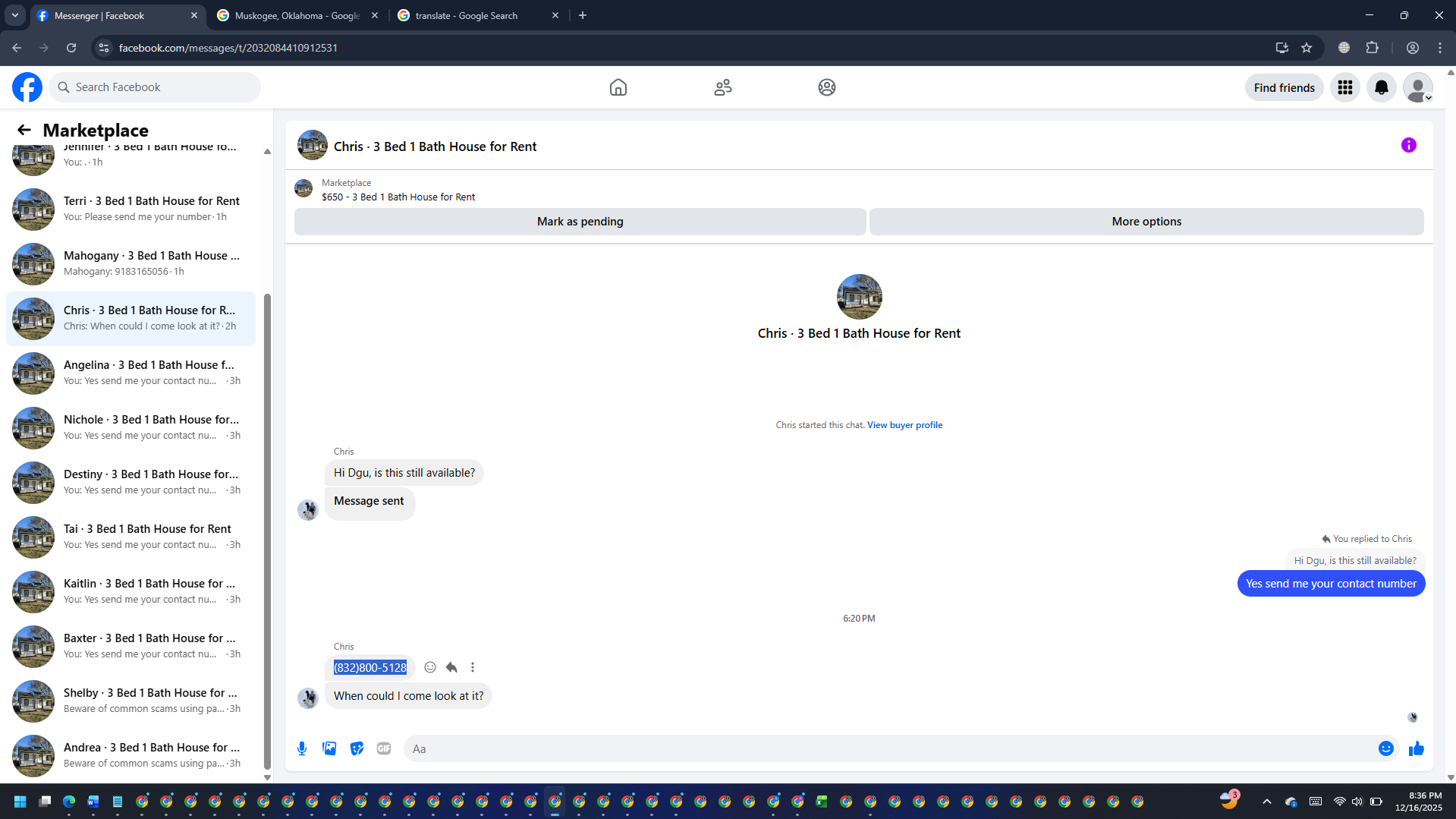Open the notifications bell

click(1382, 87)
